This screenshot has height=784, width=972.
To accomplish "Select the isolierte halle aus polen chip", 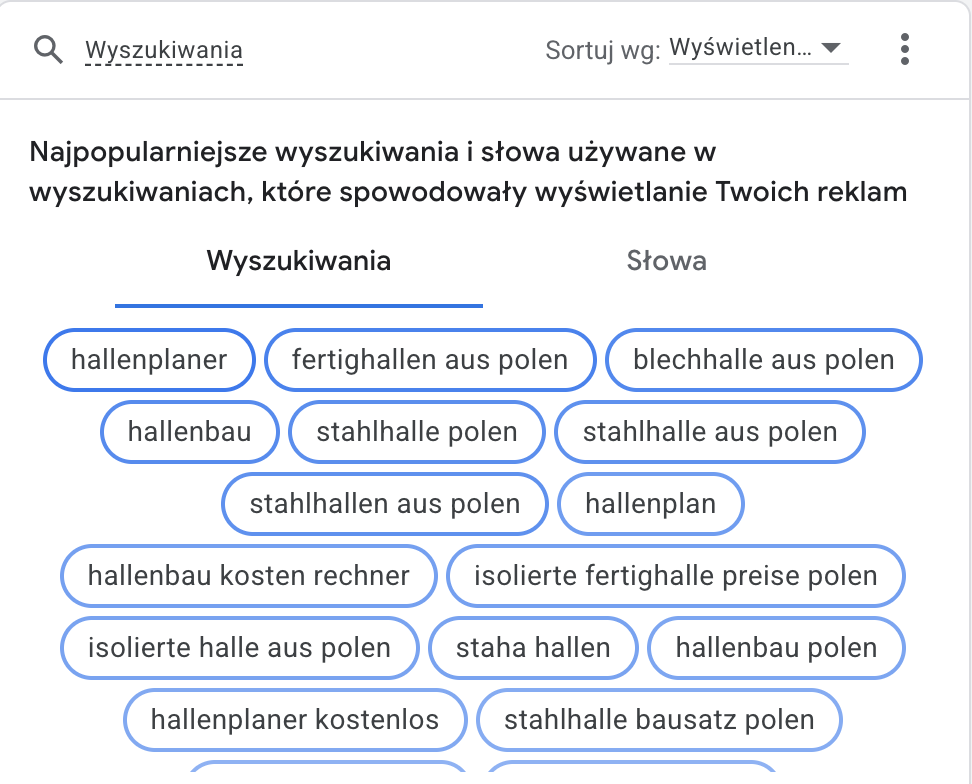I will [x=239, y=648].
